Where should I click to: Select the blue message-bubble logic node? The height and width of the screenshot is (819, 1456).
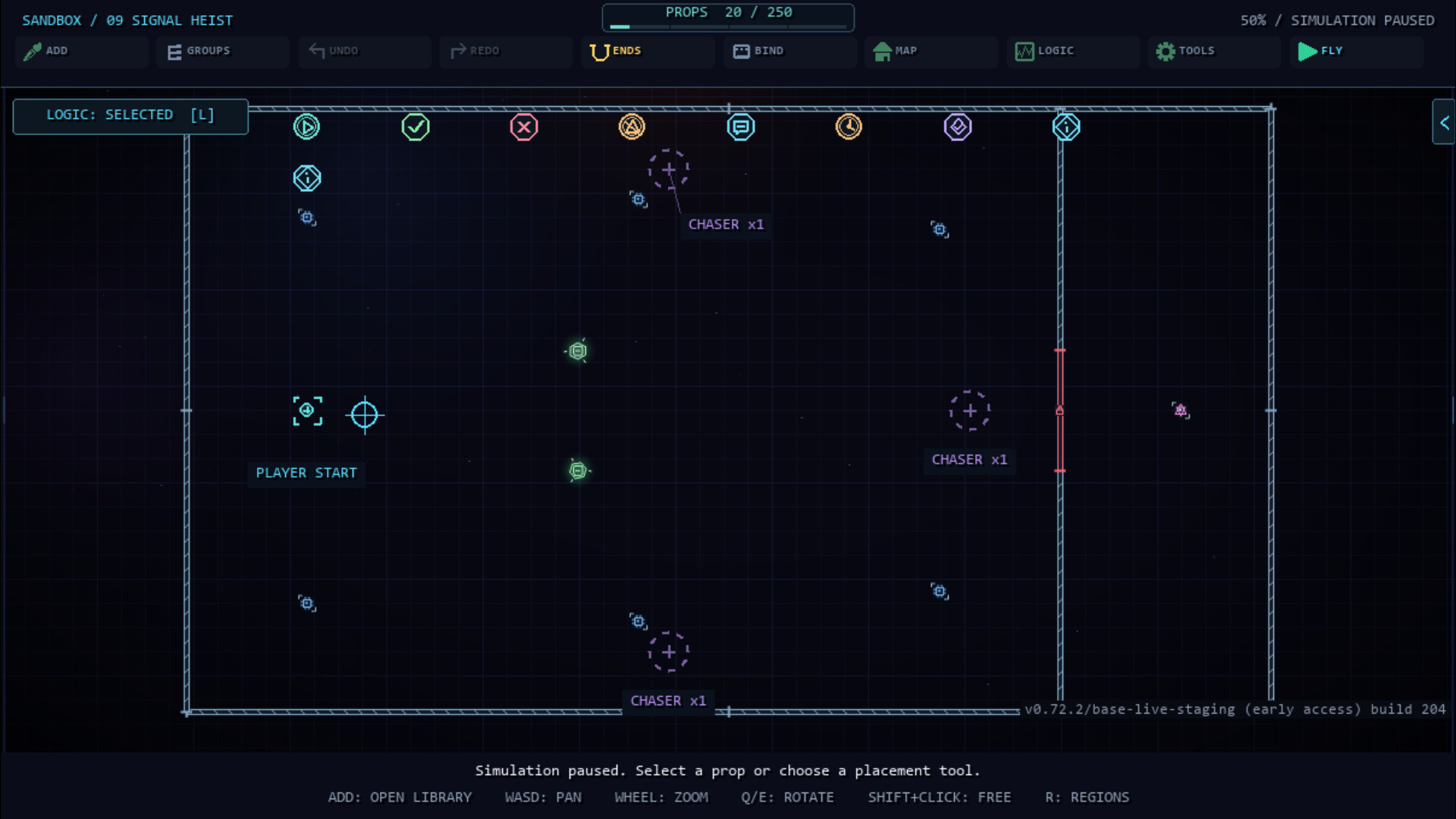[741, 127]
